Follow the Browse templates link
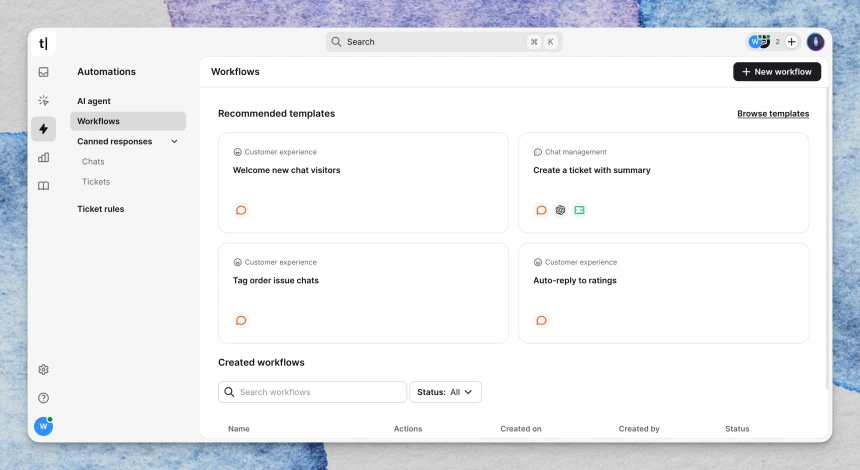Image resolution: width=860 pixels, height=470 pixels. coord(773,114)
